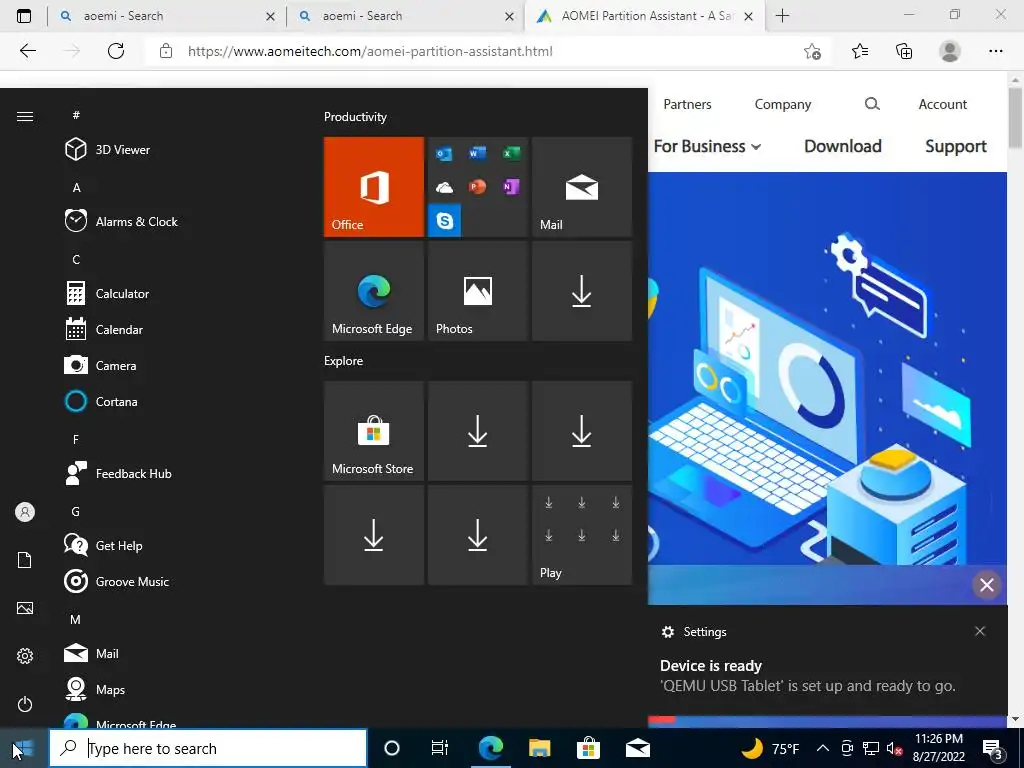The height and width of the screenshot is (768, 1024).
Task: Open OneNote icon in Office apps tile
Action: coord(511,187)
